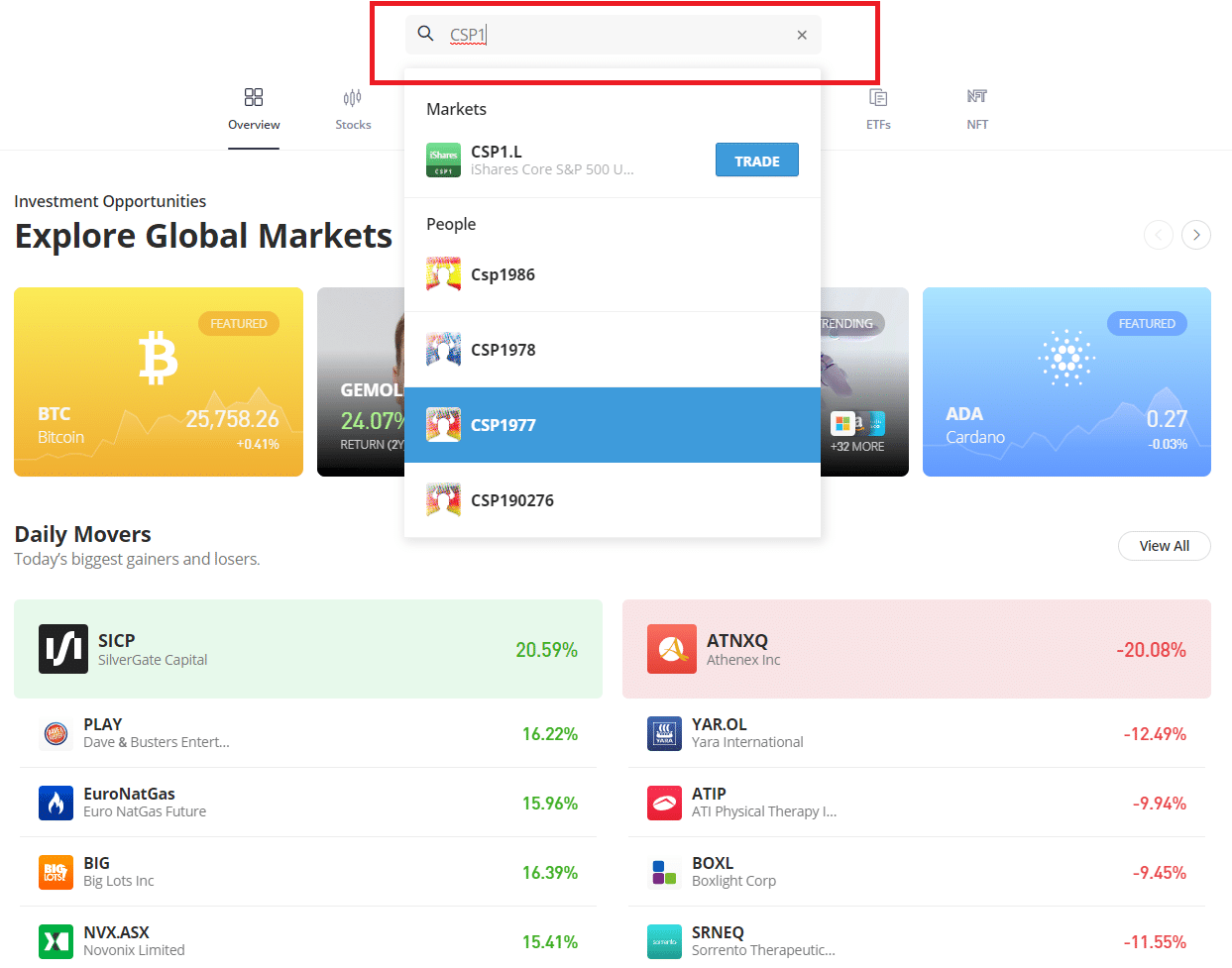Click the NFT icon
1232x968 pixels.
click(x=977, y=96)
